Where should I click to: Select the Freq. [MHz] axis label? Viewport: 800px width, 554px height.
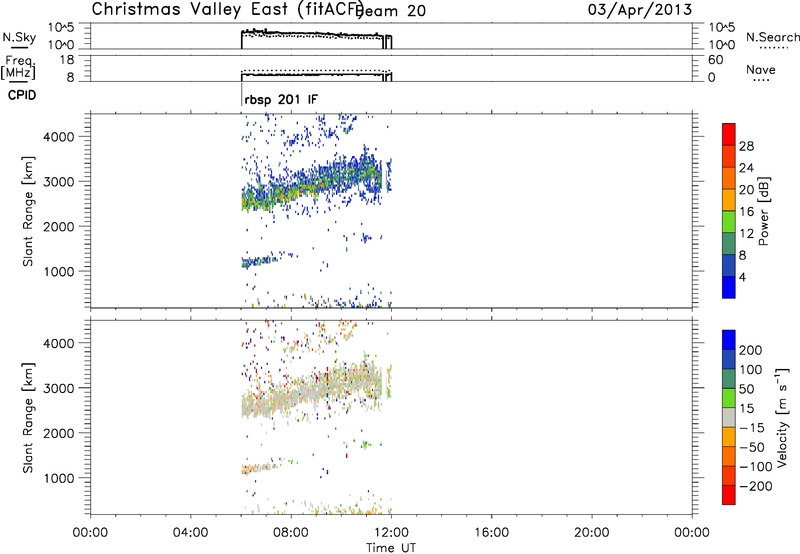(x=18, y=67)
